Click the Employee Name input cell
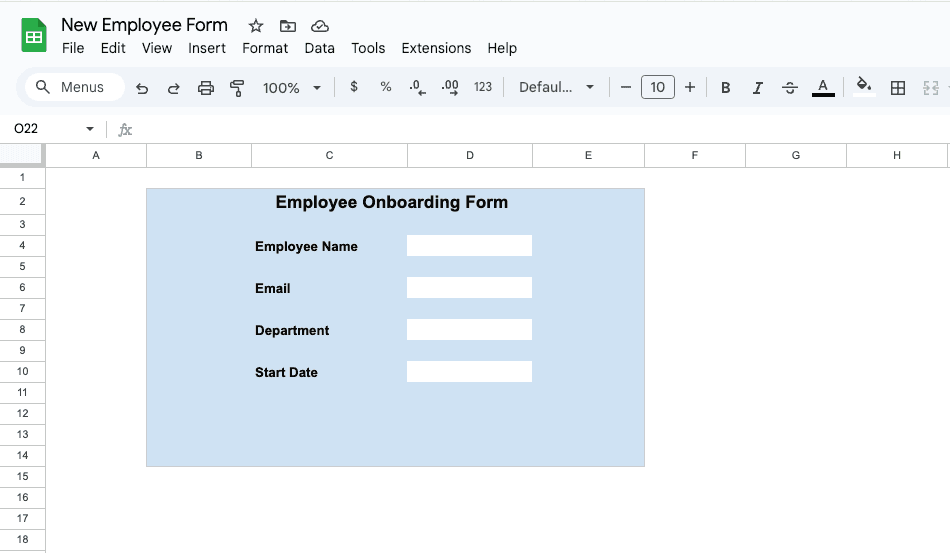Screen dimensions: 950x553 [470, 246]
